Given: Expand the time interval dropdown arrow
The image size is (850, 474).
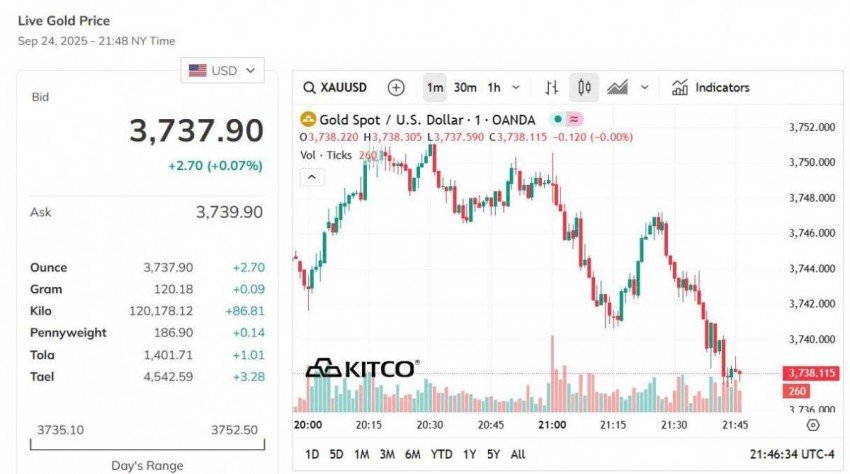Looking at the screenshot, I should pyautogui.click(x=516, y=88).
